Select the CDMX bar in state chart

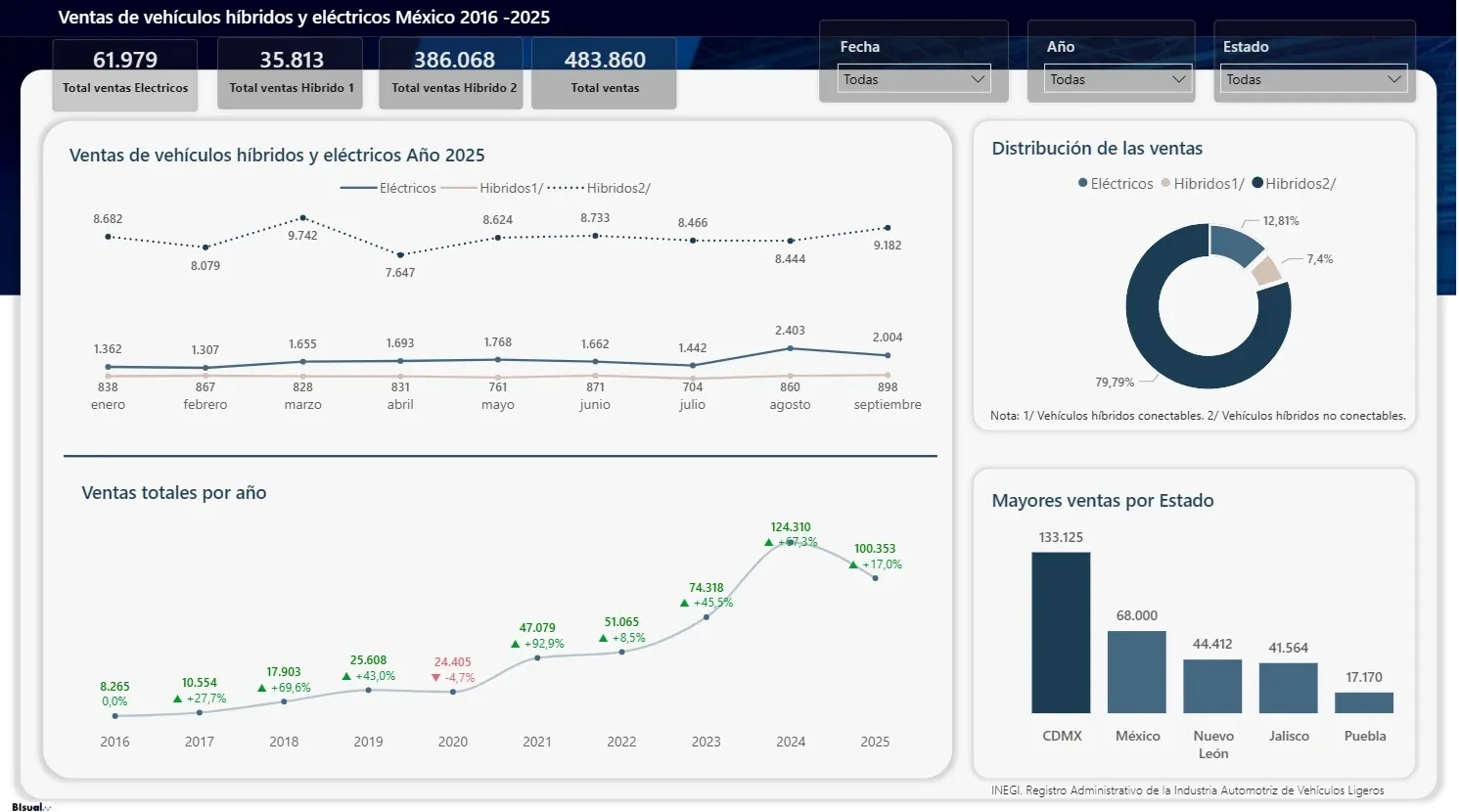click(x=1061, y=633)
